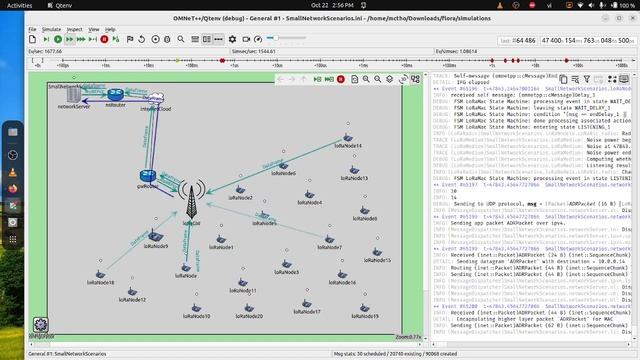The image size is (640, 360).
Task: Click the simulation time display 47 400s
Action: point(588,40)
